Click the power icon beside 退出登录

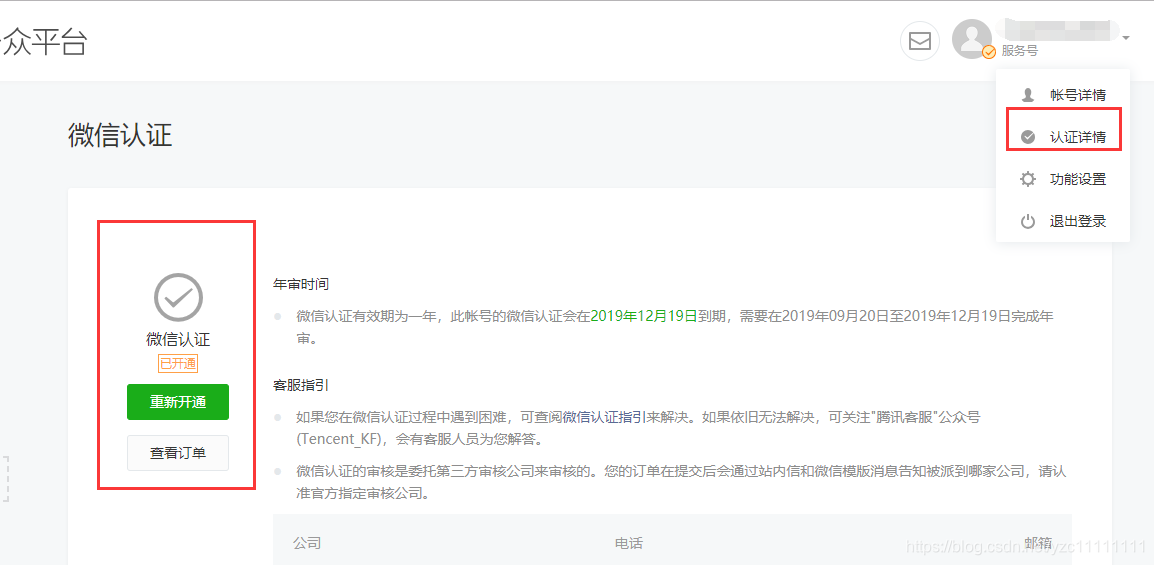[x=1028, y=221]
